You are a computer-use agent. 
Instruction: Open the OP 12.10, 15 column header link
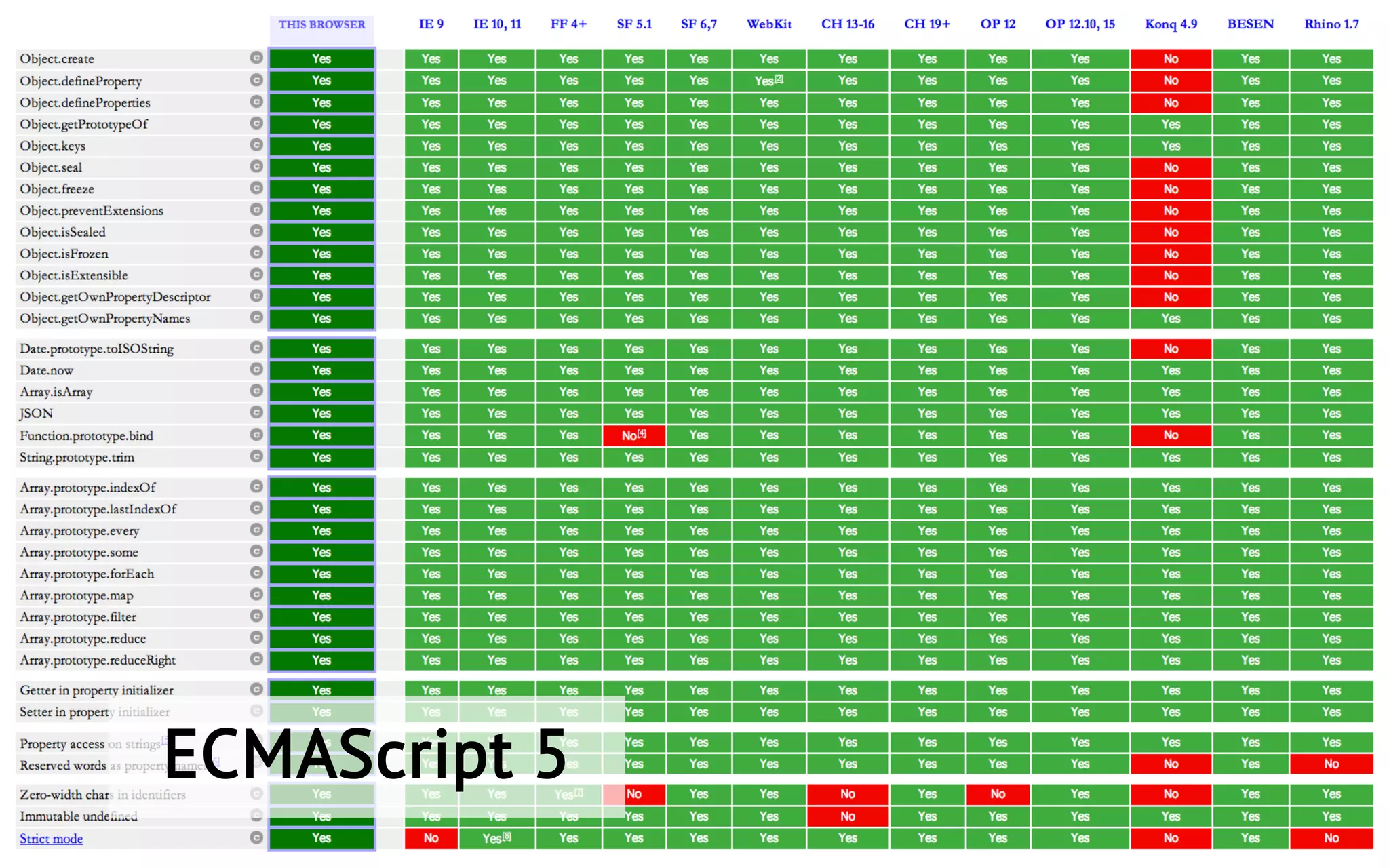[x=1080, y=24]
